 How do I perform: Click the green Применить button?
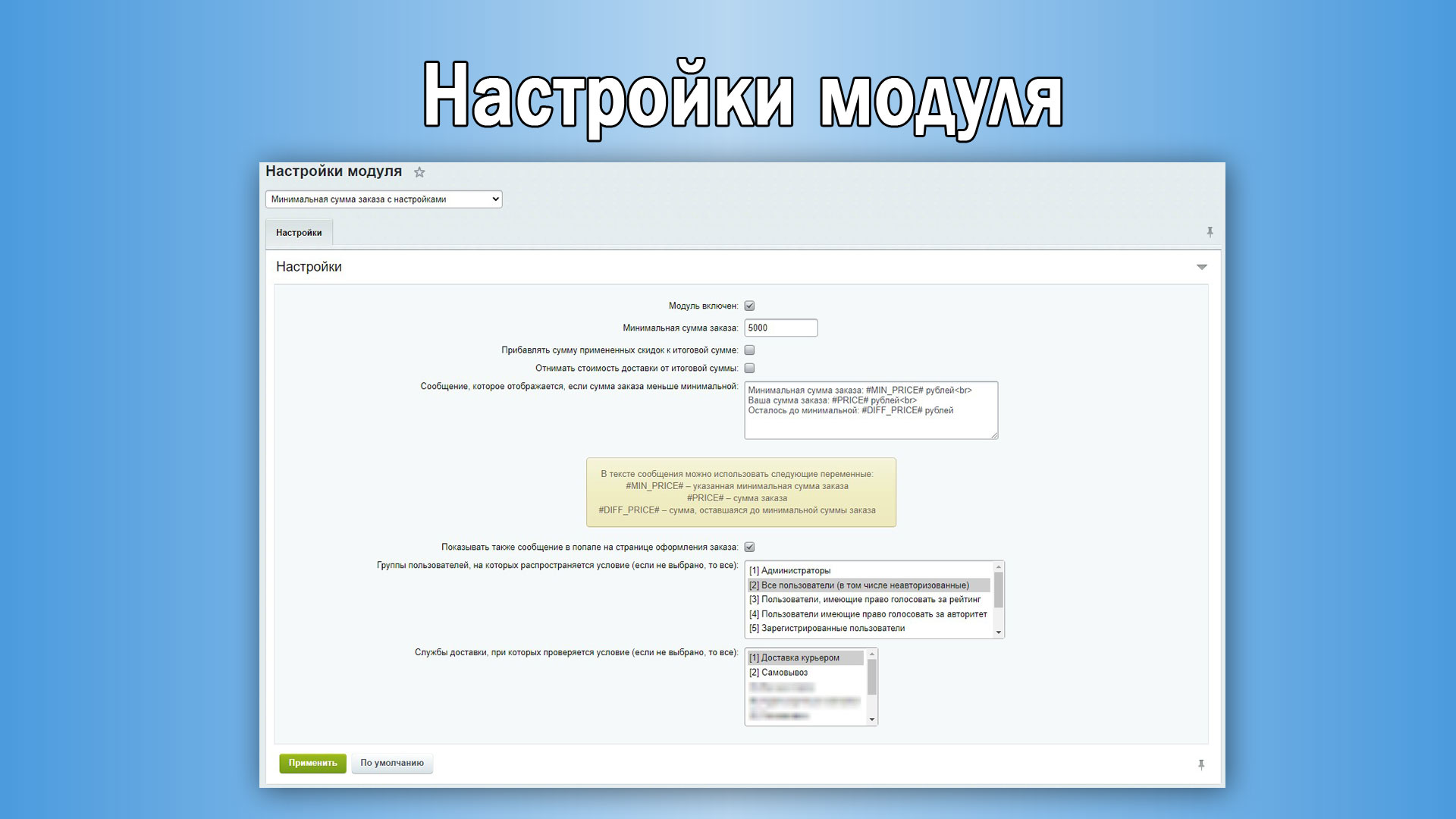pyautogui.click(x=312, y=763)
